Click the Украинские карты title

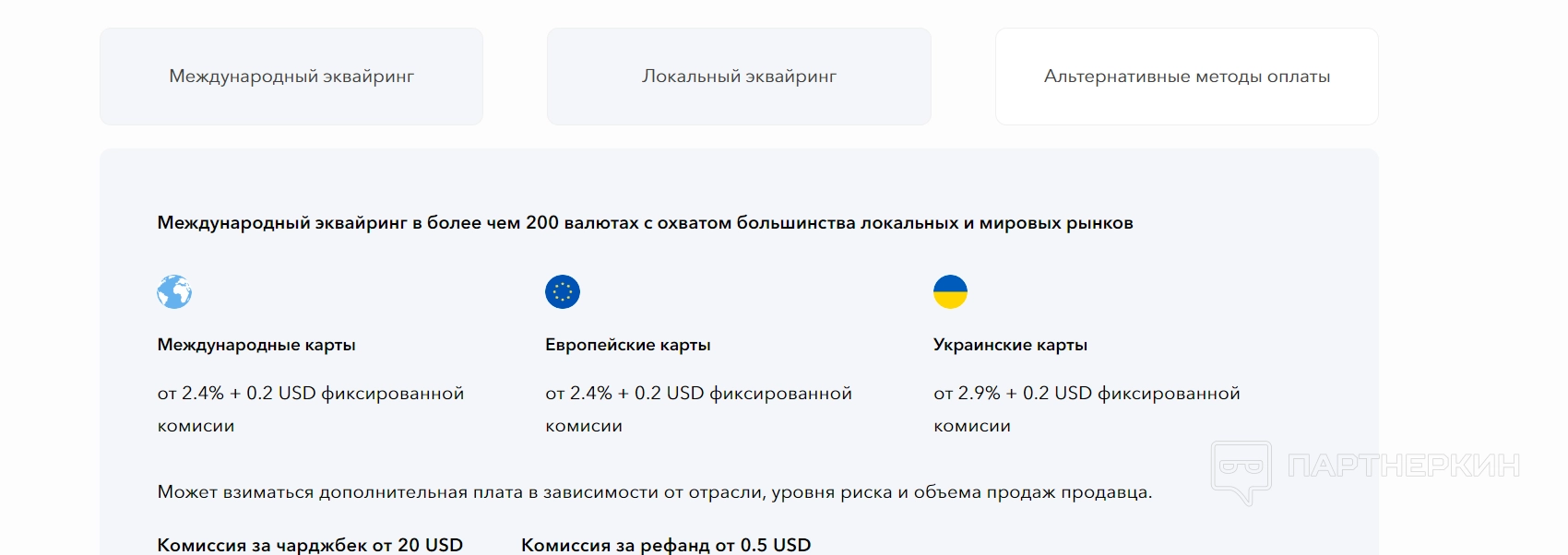[1010, 345]
